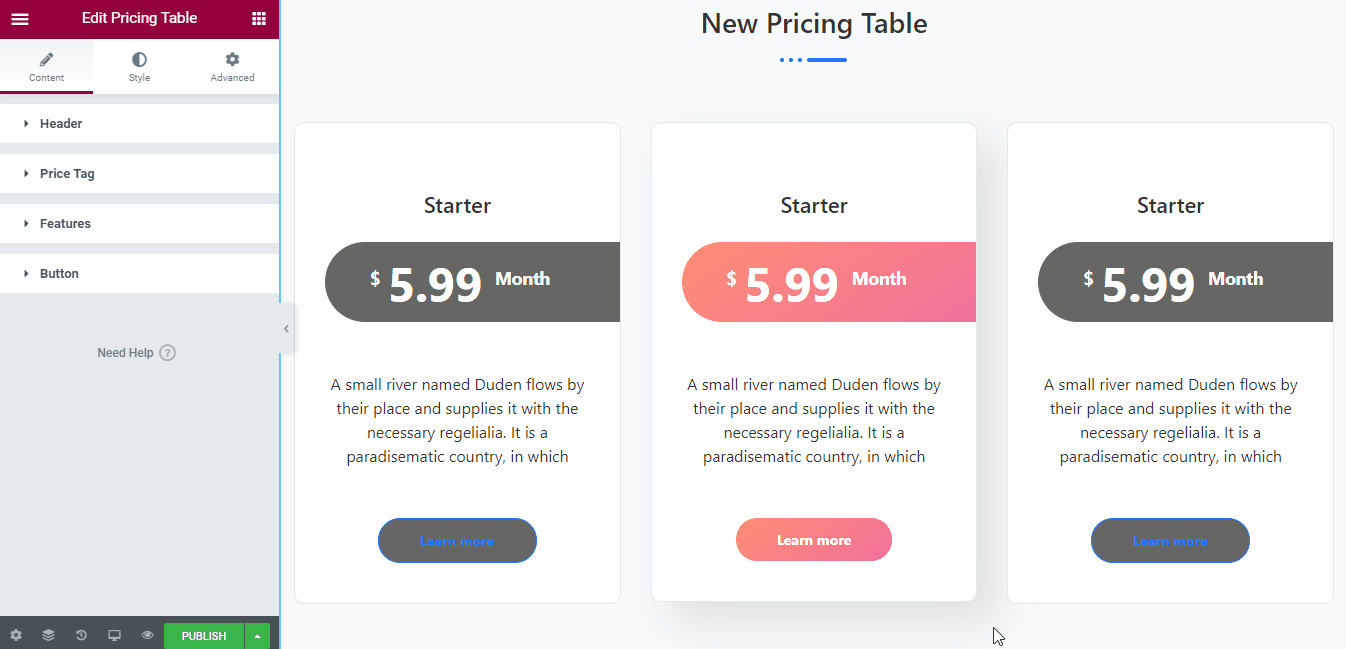Select the New Pricing Table heading
1346x649 pixels.
(814, 24)
